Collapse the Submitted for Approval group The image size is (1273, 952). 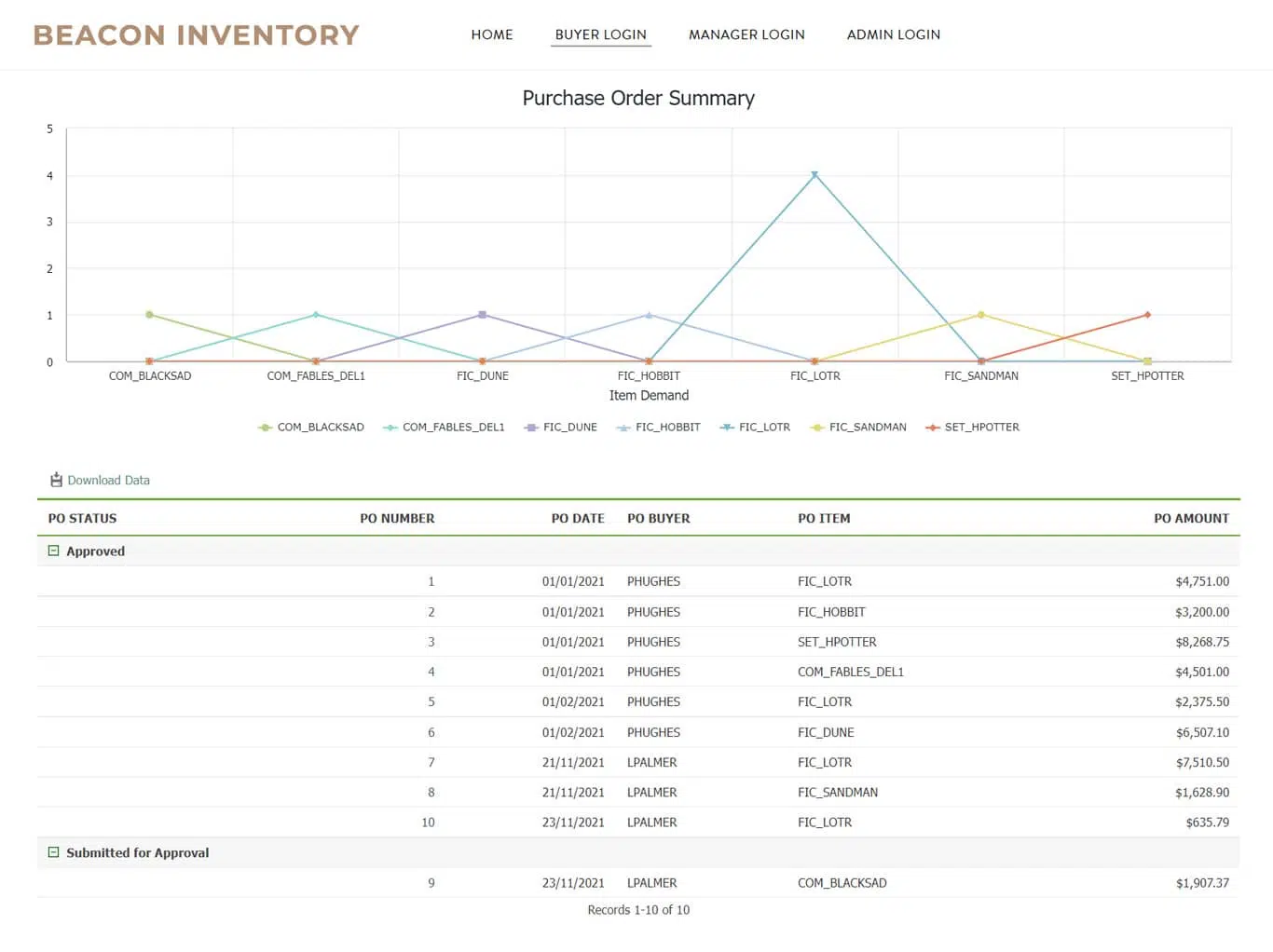[54, 852]
